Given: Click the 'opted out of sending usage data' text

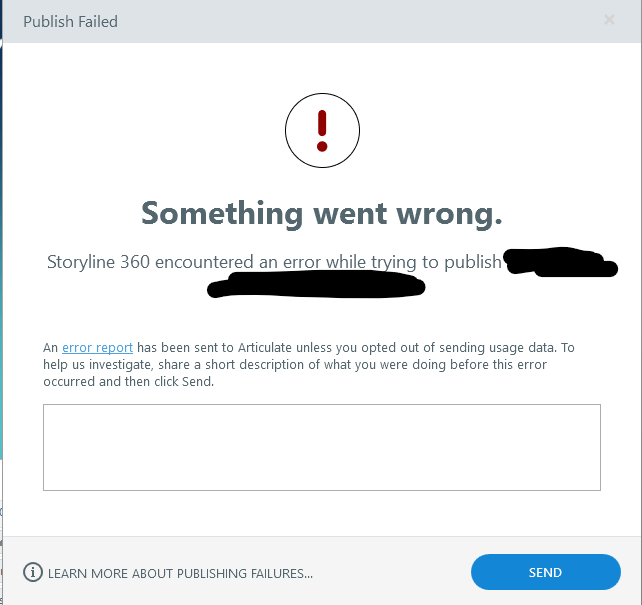Looking at the screenshot, I should 435,348.
